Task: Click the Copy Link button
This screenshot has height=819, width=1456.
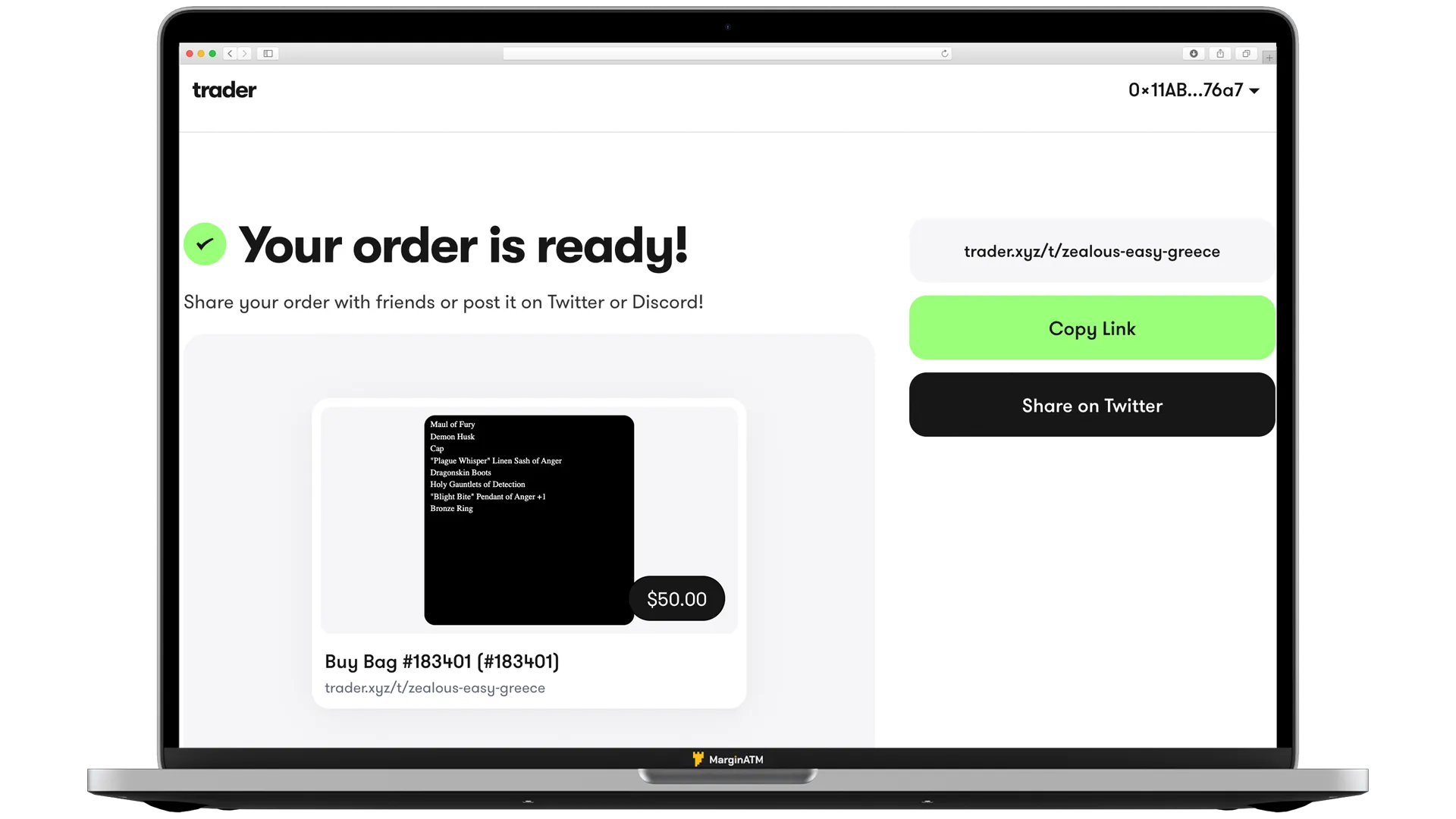Action: tap(1092, 328)
